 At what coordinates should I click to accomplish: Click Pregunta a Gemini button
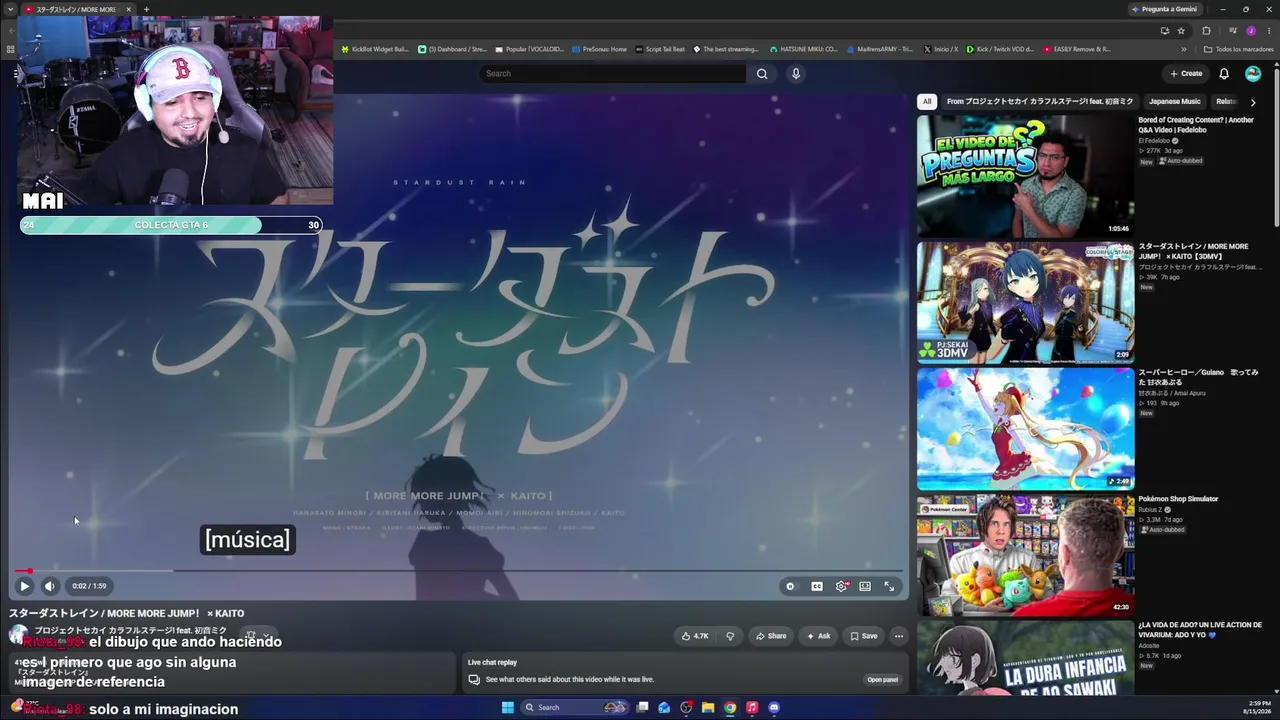coord(1164,9)
